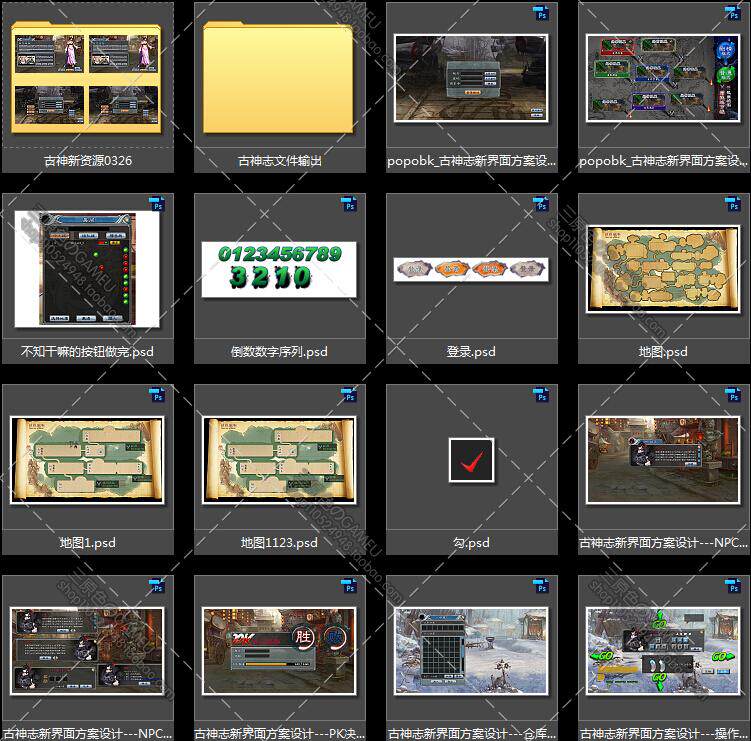The image size is (751, 741).
Task: Click the Ps badge on 地图1.psd tile
Action: click(x=157, y=395)
